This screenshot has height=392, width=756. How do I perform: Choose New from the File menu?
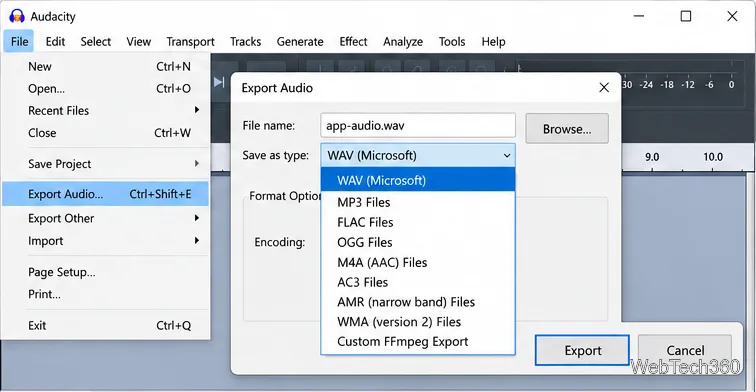coord(106,67)
